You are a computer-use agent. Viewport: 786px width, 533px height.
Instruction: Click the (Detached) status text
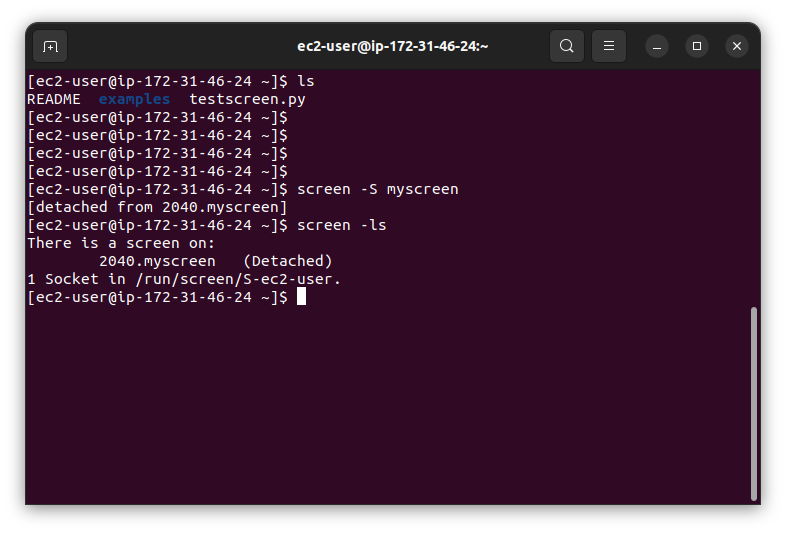coord(288,262)
